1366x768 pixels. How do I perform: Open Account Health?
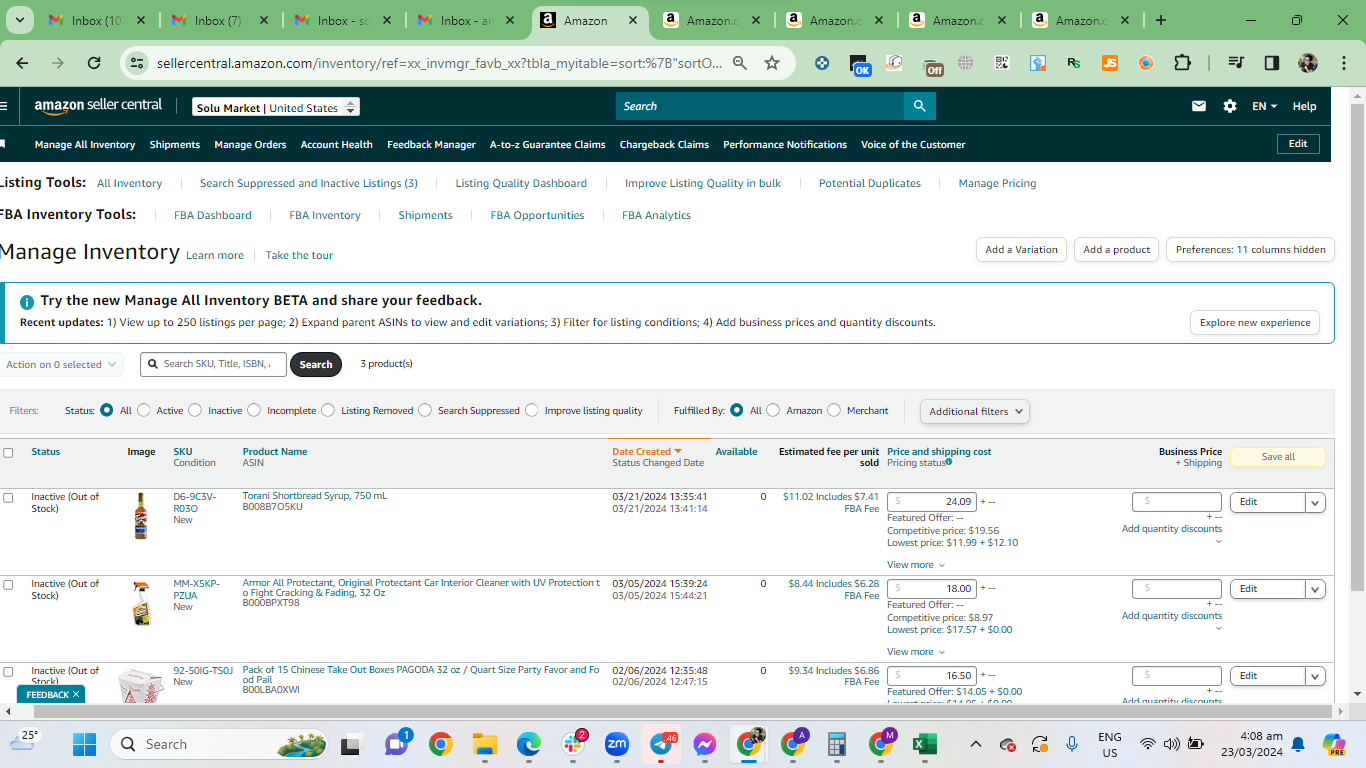[x=337, y=144]
